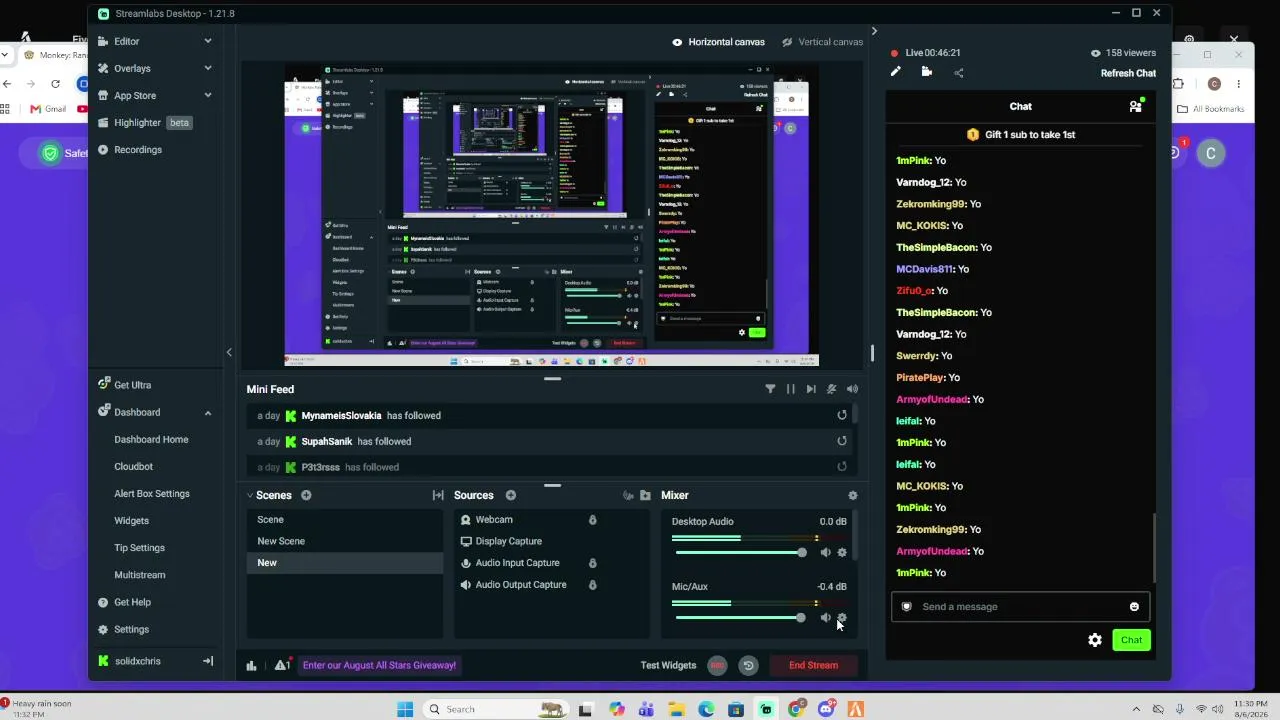Replay the MynameisSlovakia follow alert

tap(842, 415)
